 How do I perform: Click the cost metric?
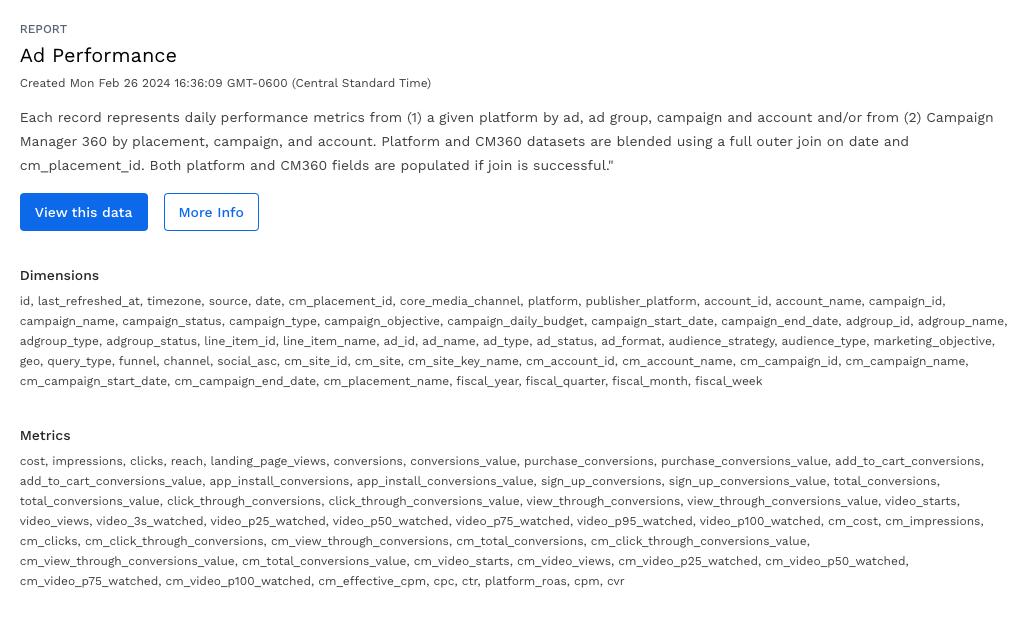32,461
